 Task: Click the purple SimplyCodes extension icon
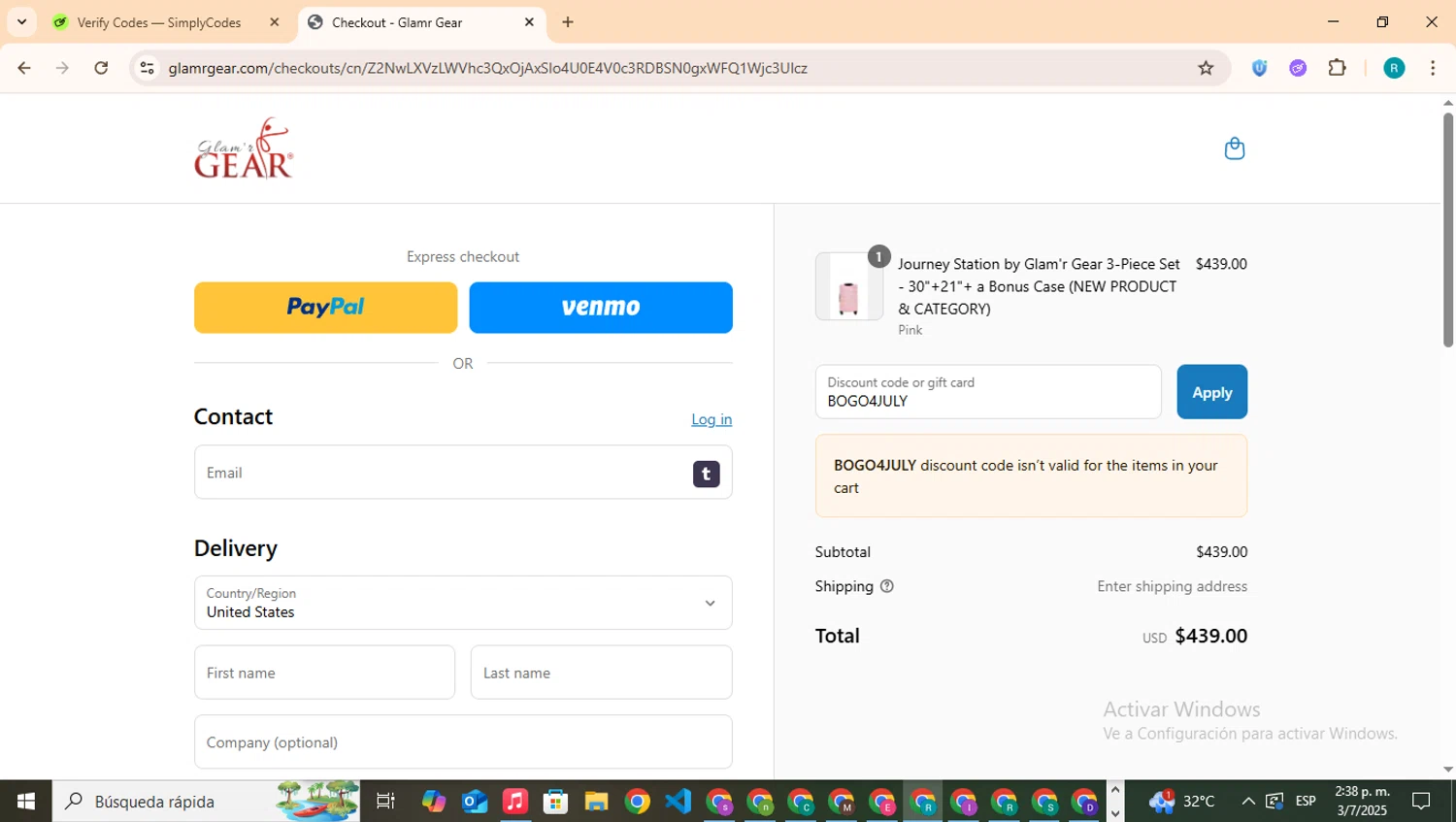(x=1298, y=68)
